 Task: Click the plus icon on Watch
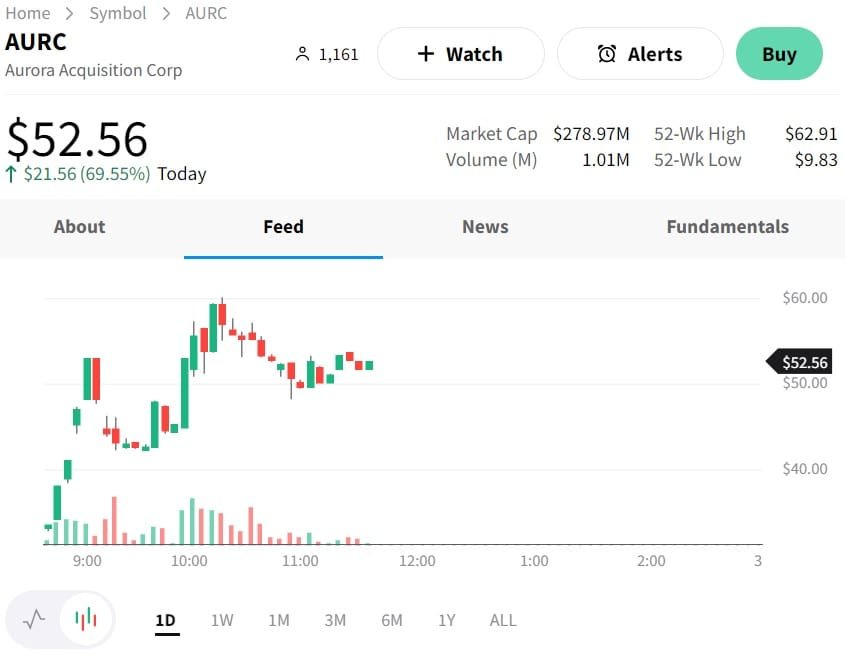pos(425,54)
